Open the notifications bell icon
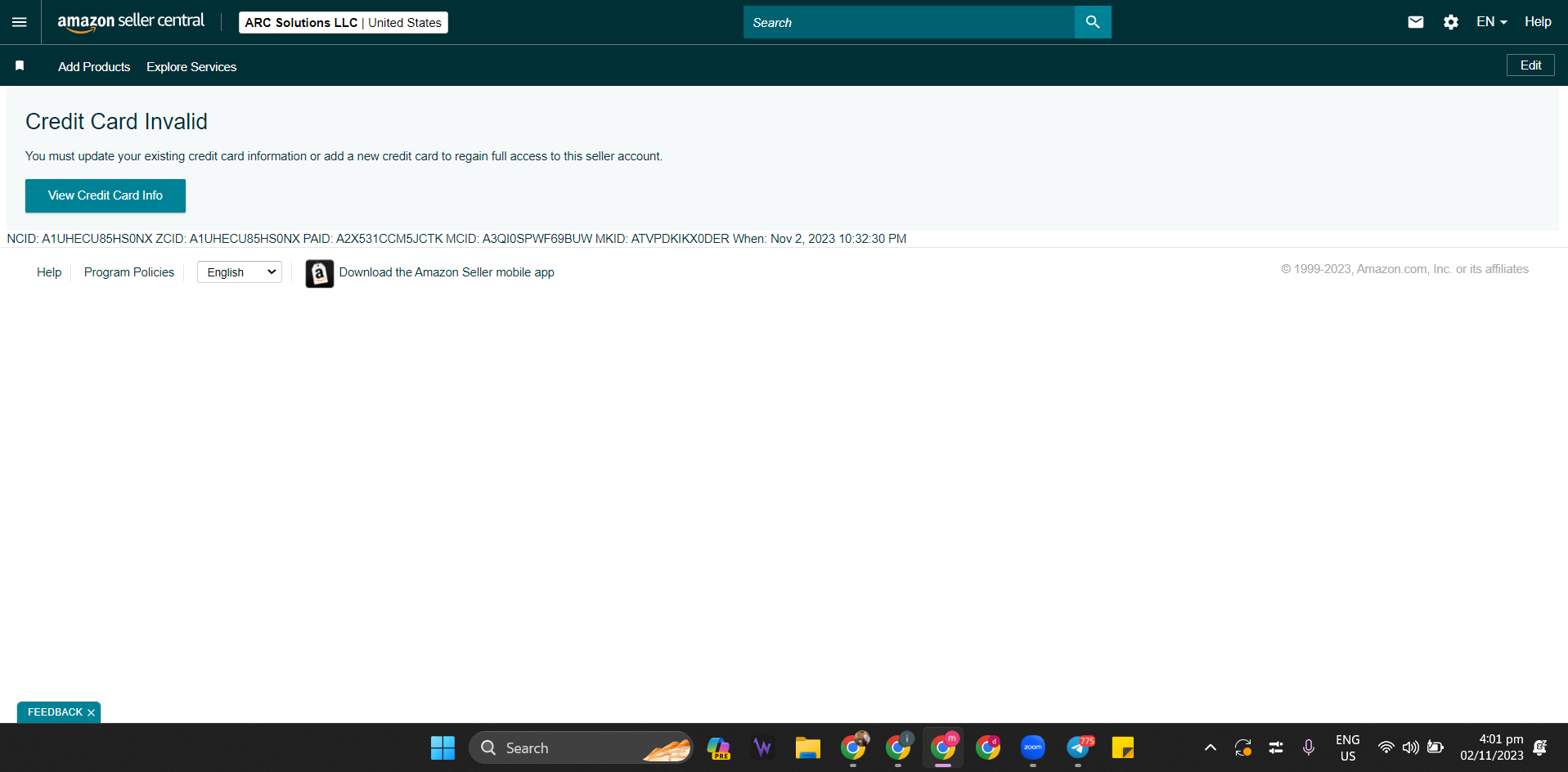Image resolution: width=1568 pixels, height=772 pixels. click(x=1540, y=747)
